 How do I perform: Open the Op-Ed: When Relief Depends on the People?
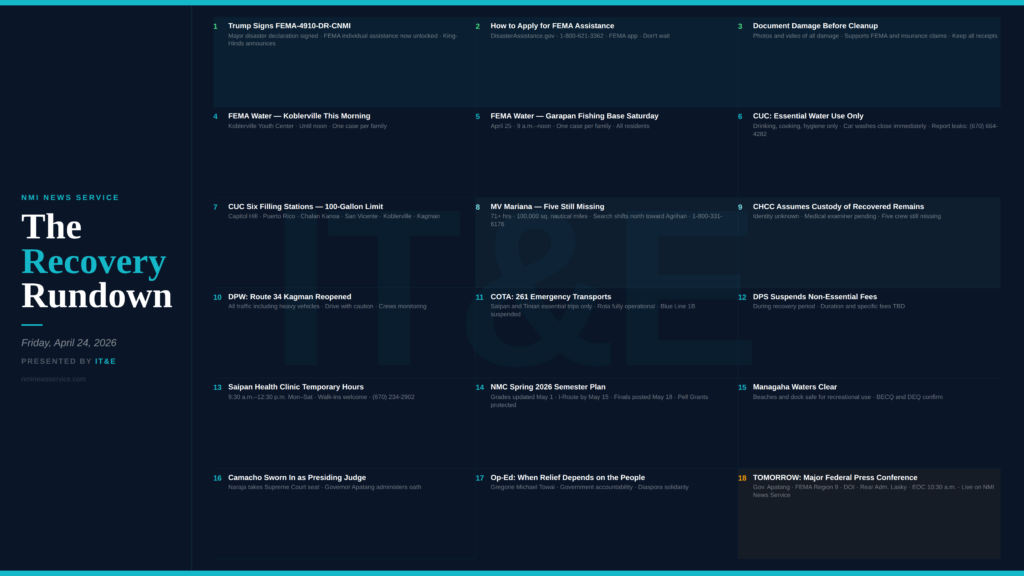click(567, 478)
